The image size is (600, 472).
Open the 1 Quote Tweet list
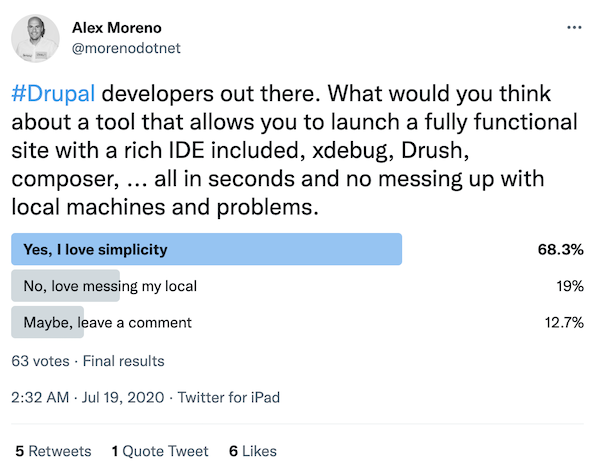click(160, 451)
